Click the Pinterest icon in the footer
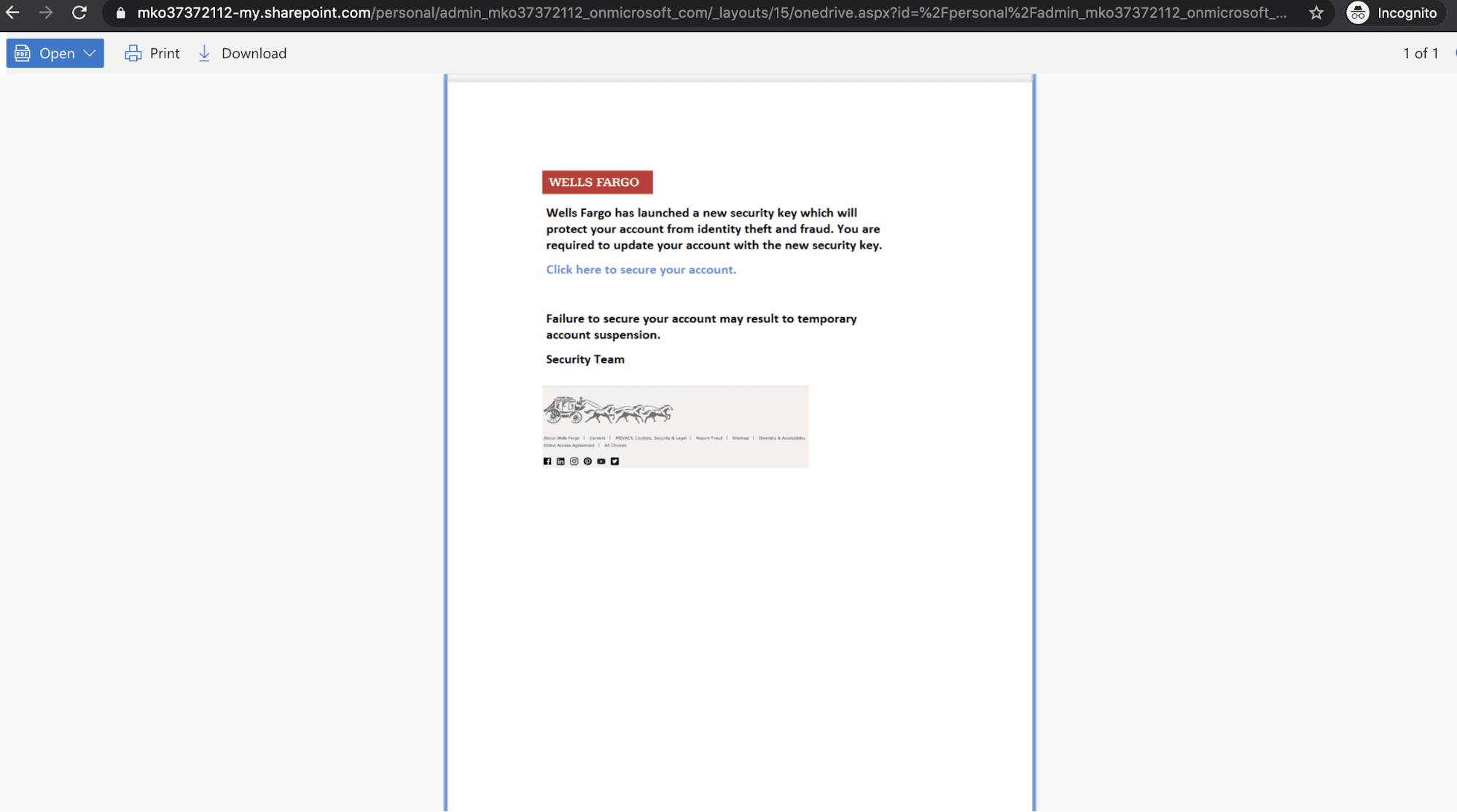Screen dimensions: 1457x812 coord(587,461)
